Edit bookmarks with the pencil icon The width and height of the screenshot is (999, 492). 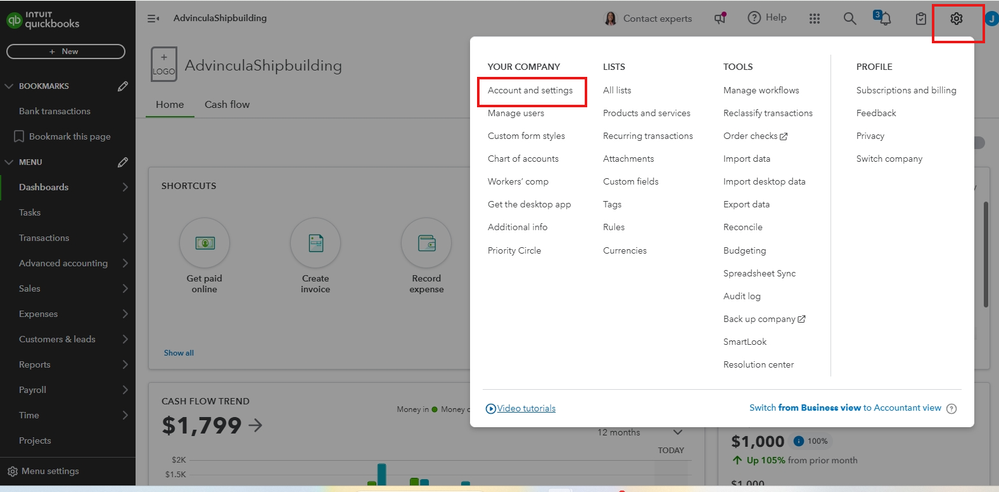(x=123, y=86)
